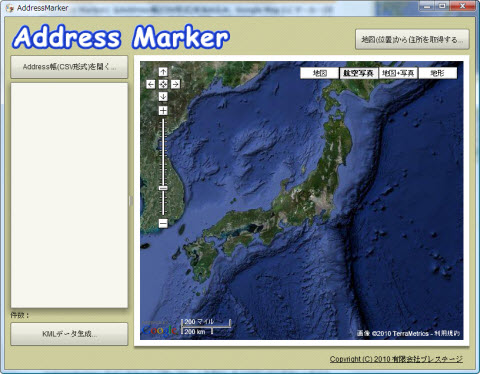Switch map to 地図 view
This screenshot has height=374, width=480.
tap(320, 73)
